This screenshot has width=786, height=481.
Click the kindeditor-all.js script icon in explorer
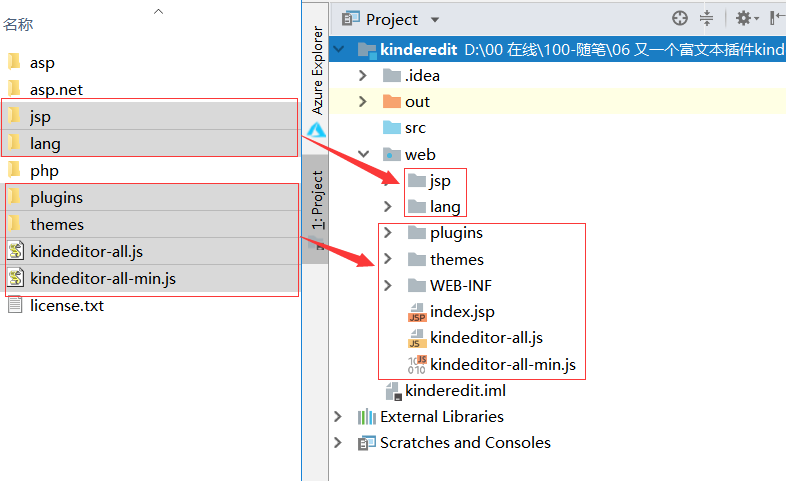point(16,251)
